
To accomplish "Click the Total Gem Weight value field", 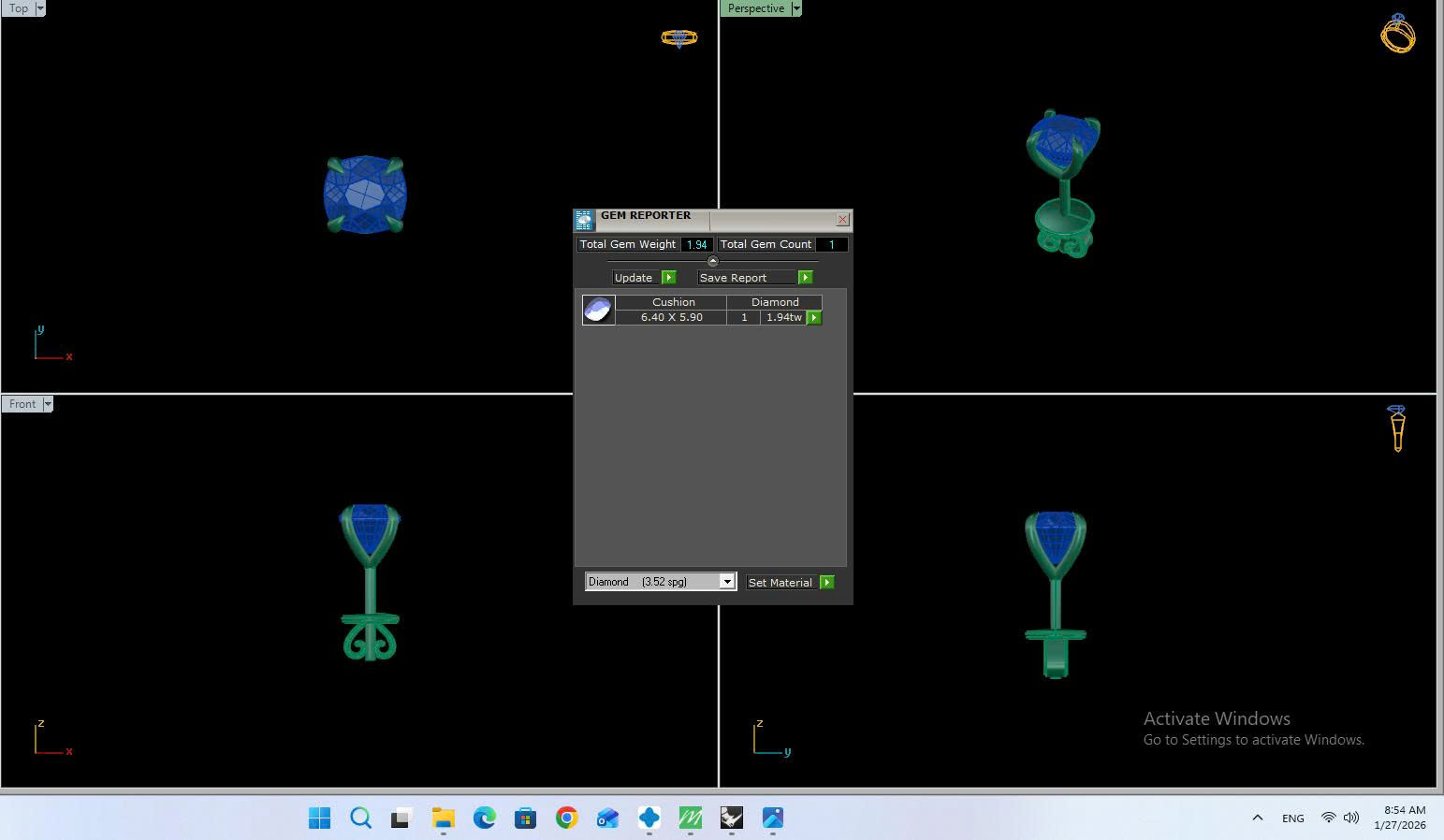I will click(696, 245).
